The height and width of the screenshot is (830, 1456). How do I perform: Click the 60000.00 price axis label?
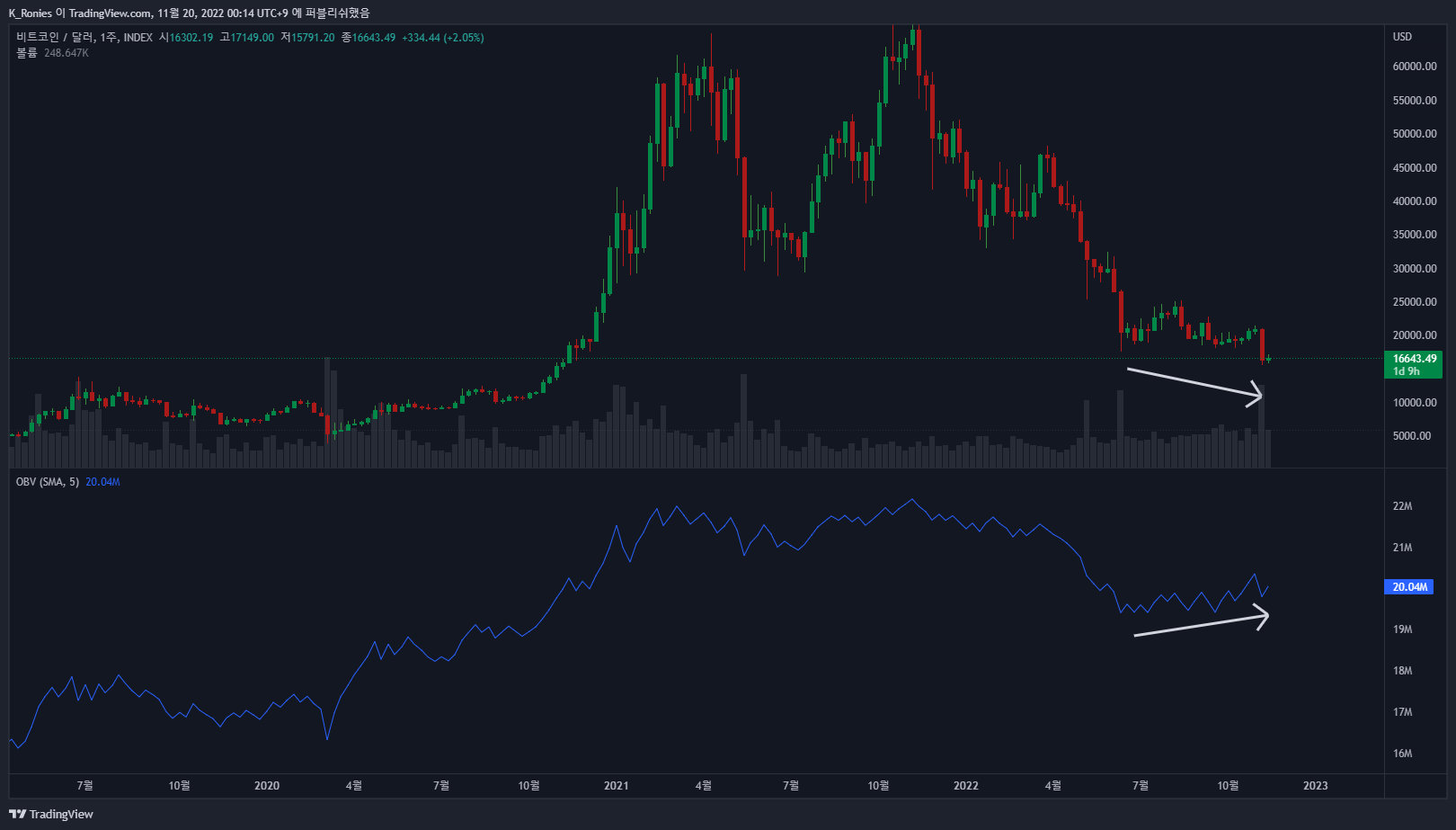(x=1415, y=67)
